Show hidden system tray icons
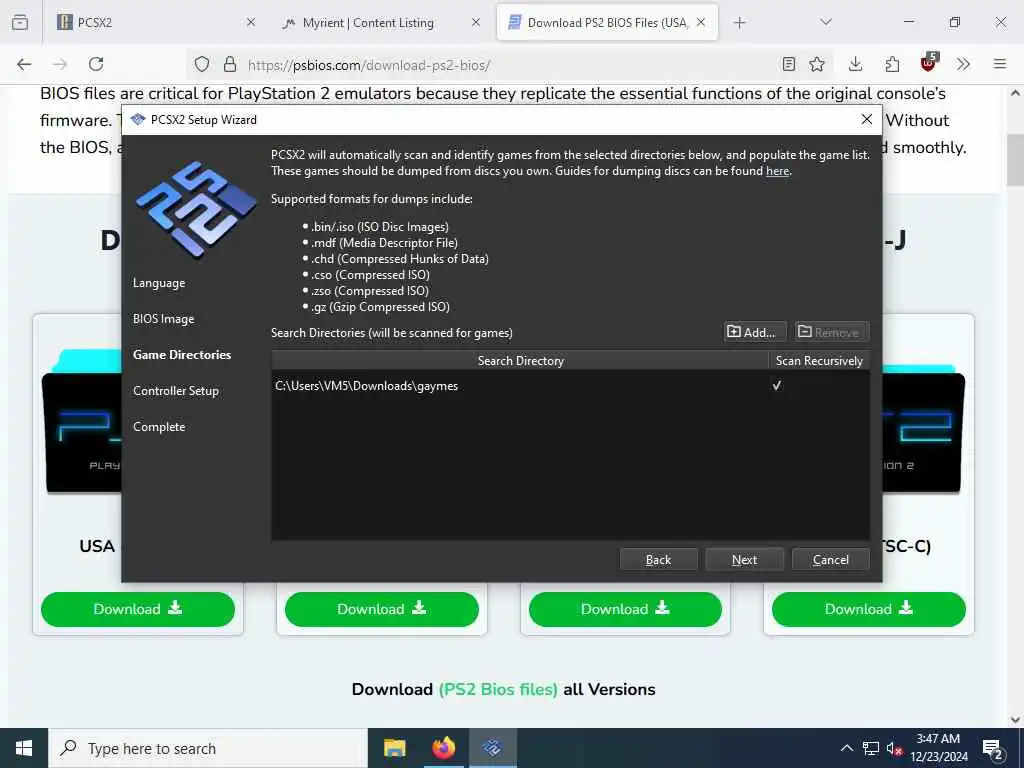 click(x=846, y=748)
